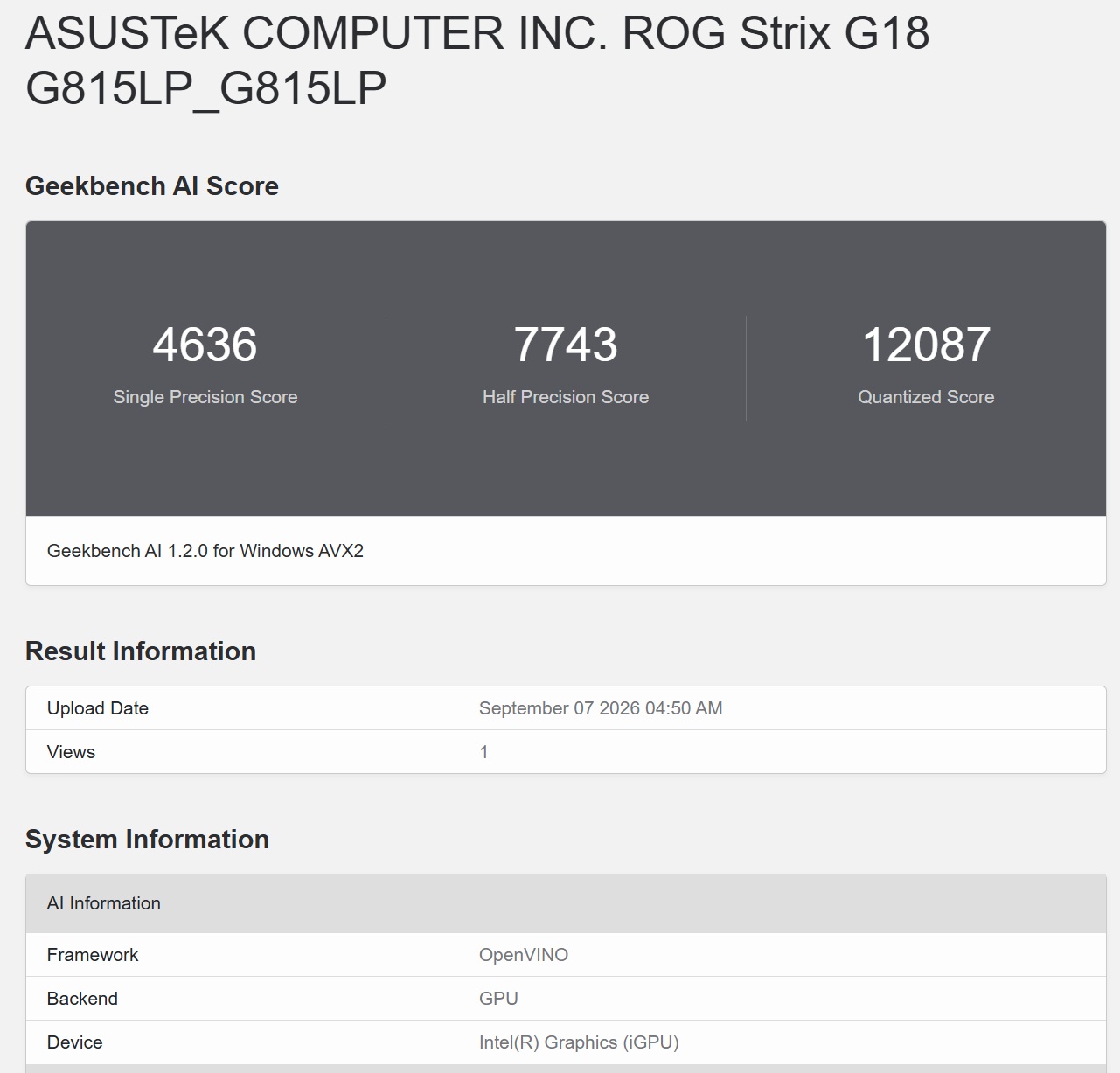
Task: Click the GPU backend value
Action: tap(498, 999)
